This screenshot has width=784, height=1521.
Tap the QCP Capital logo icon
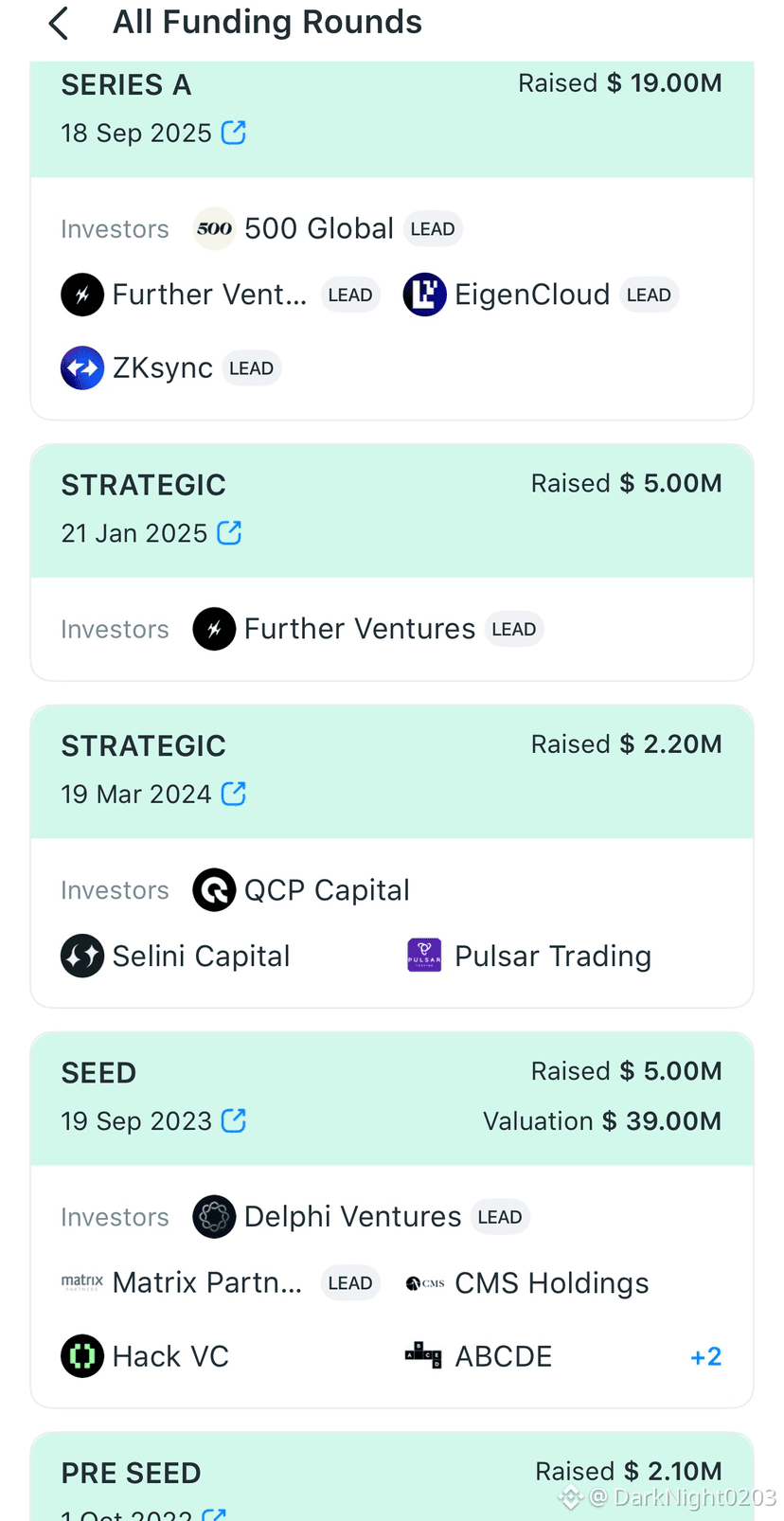[x=214, y=890]
